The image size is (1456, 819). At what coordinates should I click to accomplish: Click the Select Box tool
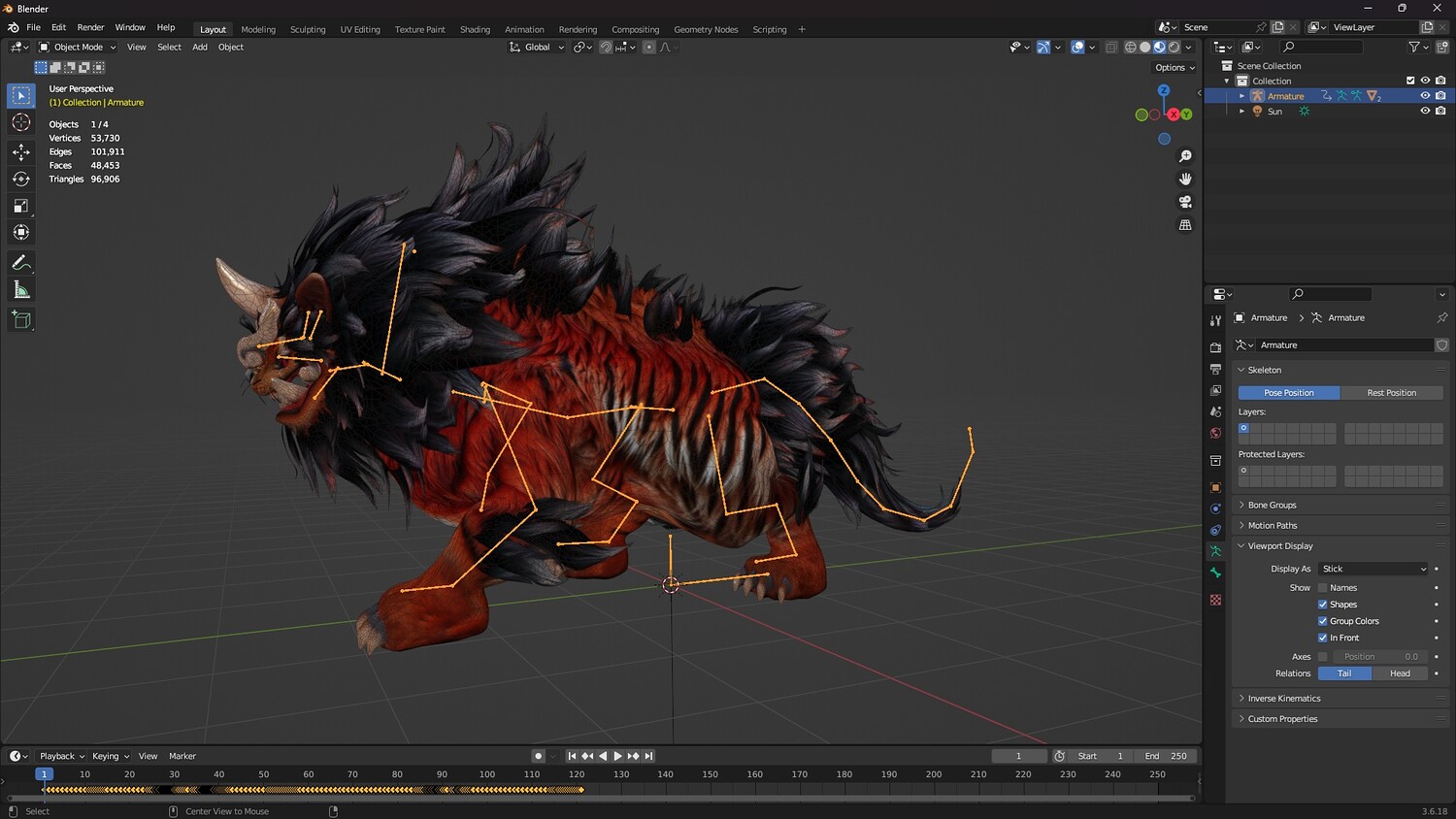click(x=20, y=95)
